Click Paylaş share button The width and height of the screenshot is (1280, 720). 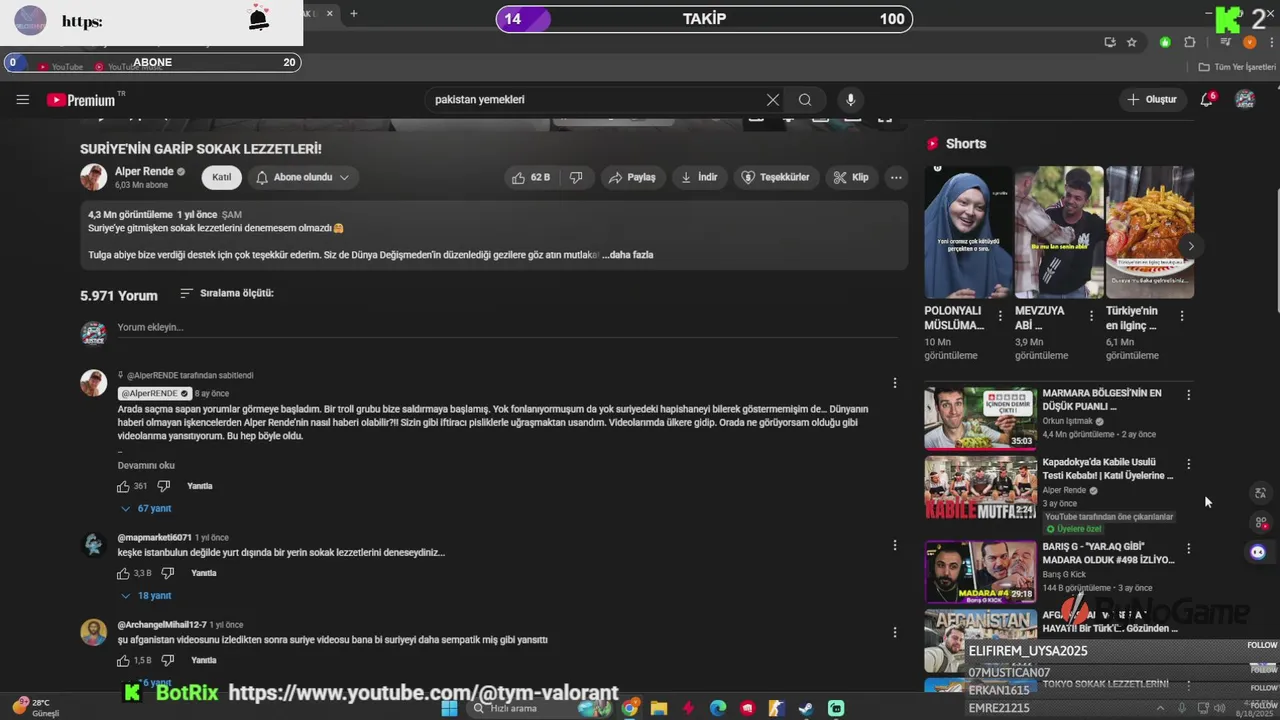point(632,177)
